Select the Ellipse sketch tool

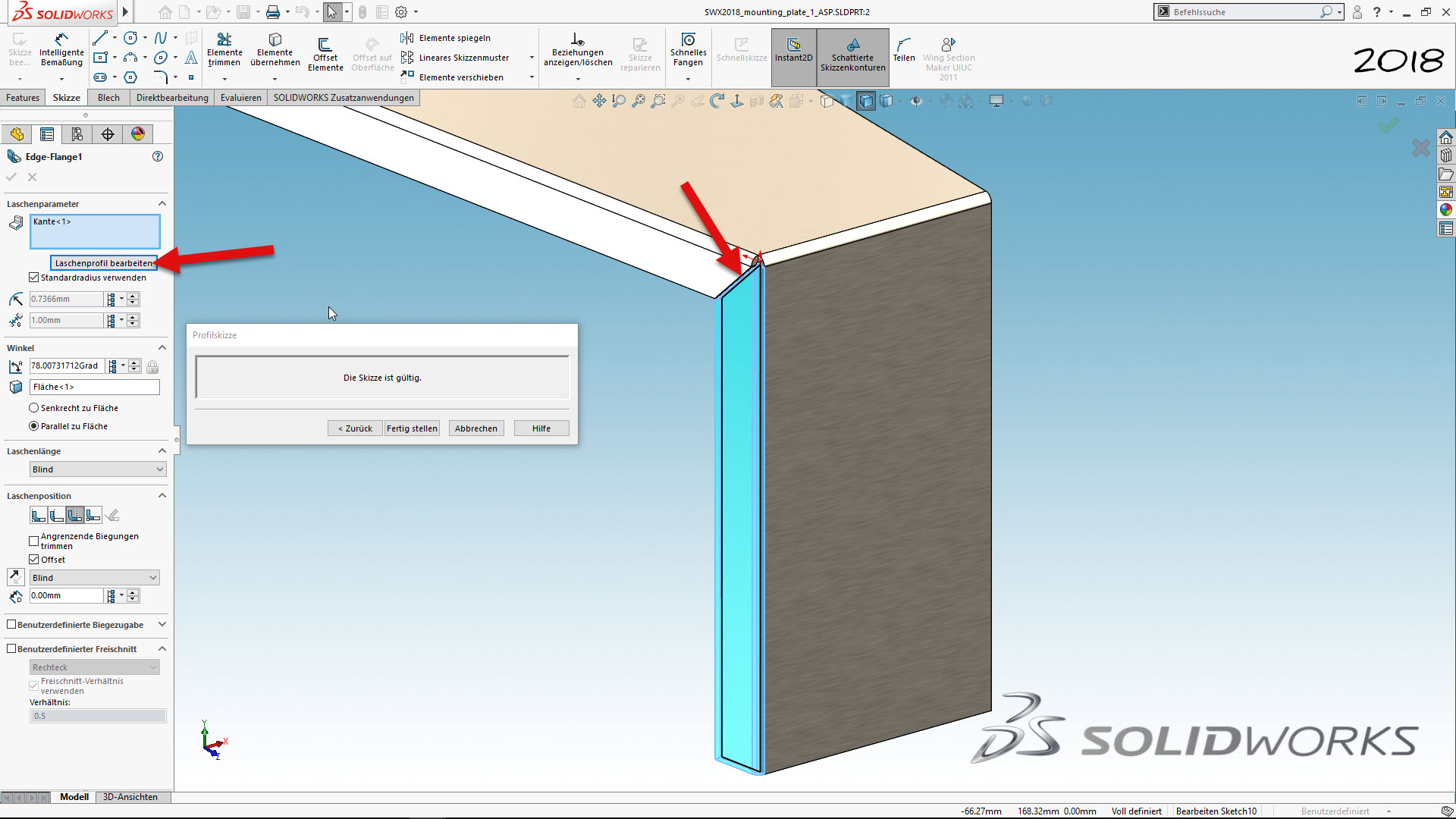[160, 58]
